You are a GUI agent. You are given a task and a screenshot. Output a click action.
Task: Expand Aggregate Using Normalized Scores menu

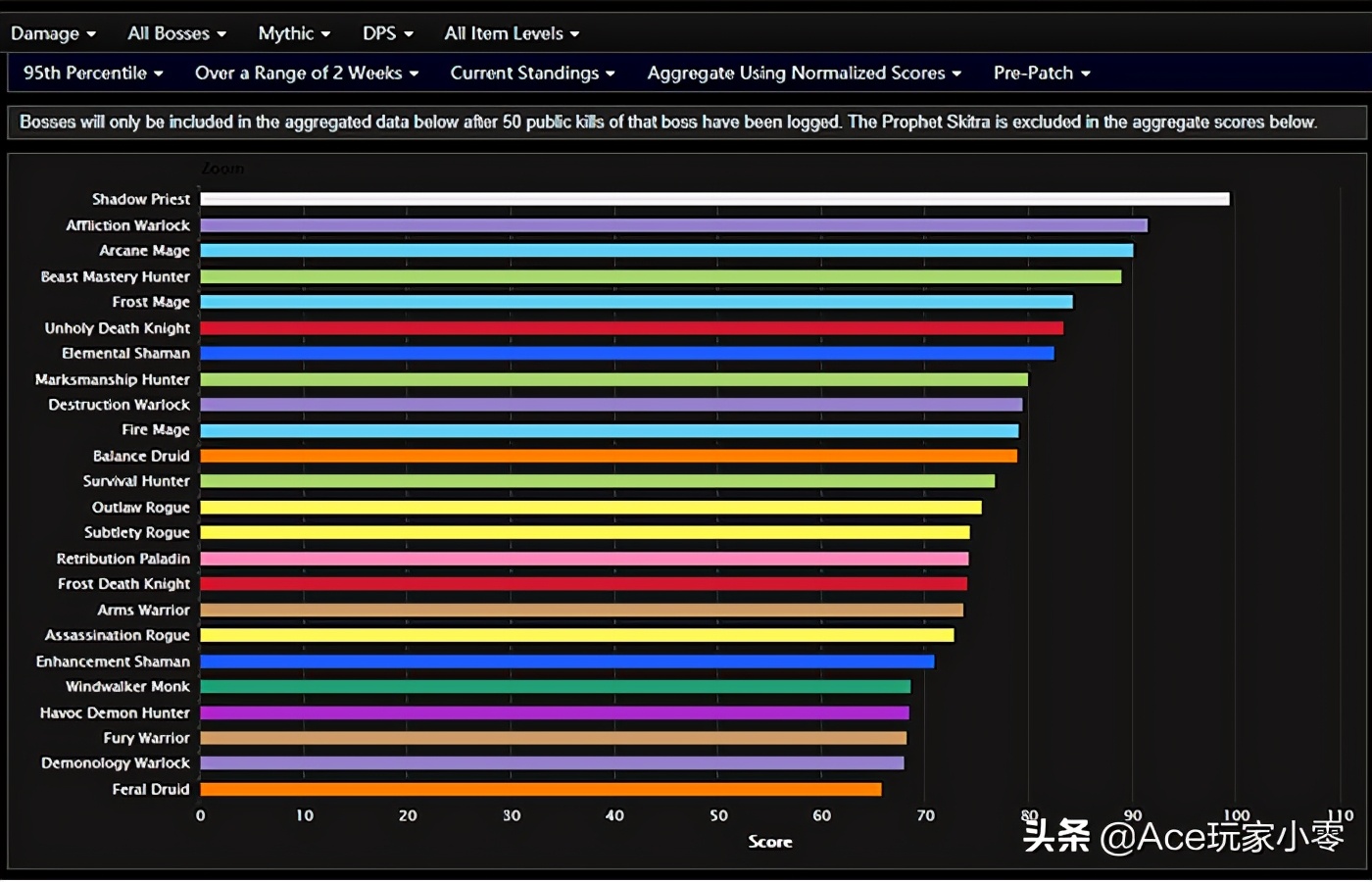point(804,73)
